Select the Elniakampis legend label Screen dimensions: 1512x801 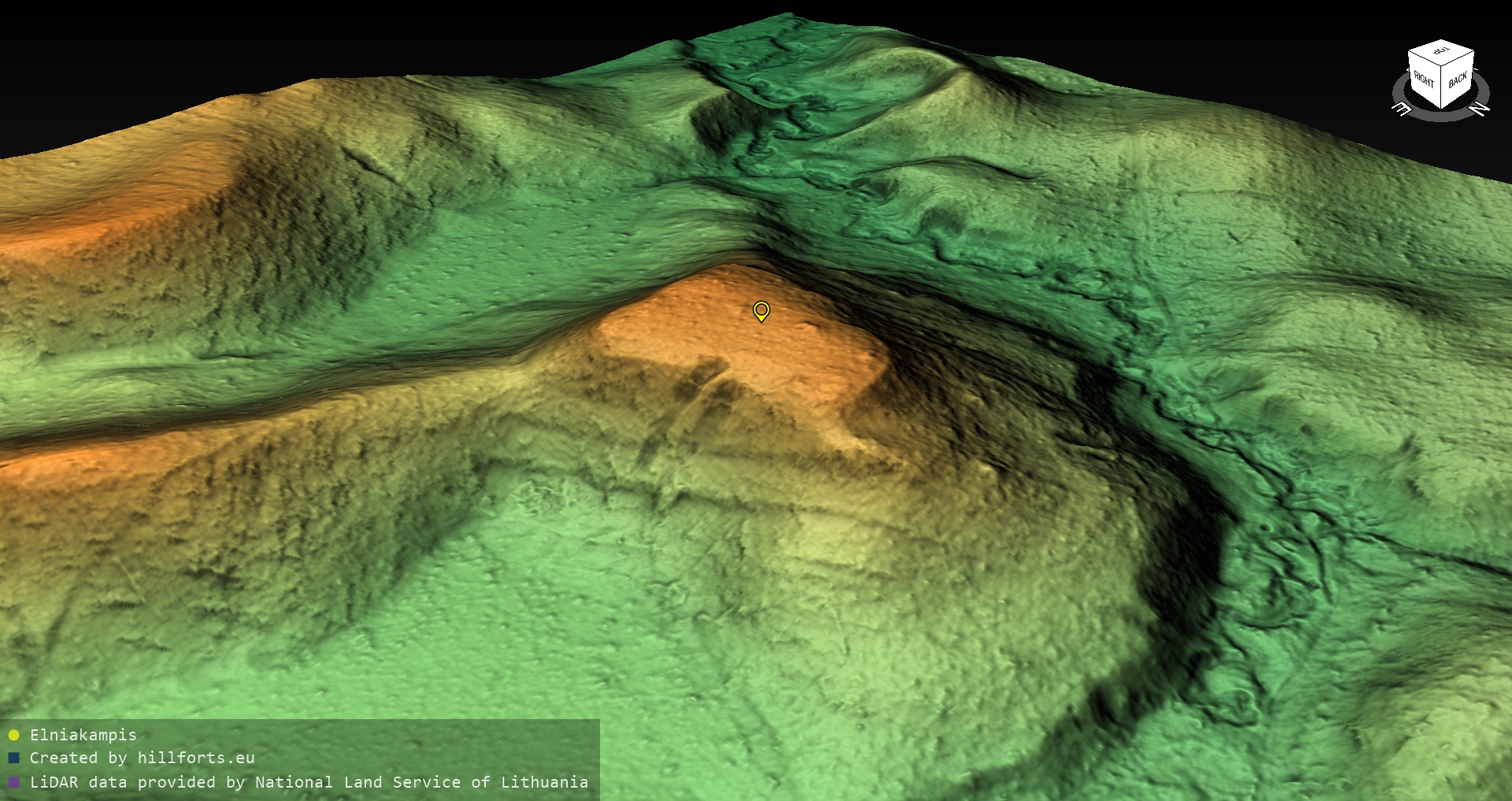[x=83, y=735]
